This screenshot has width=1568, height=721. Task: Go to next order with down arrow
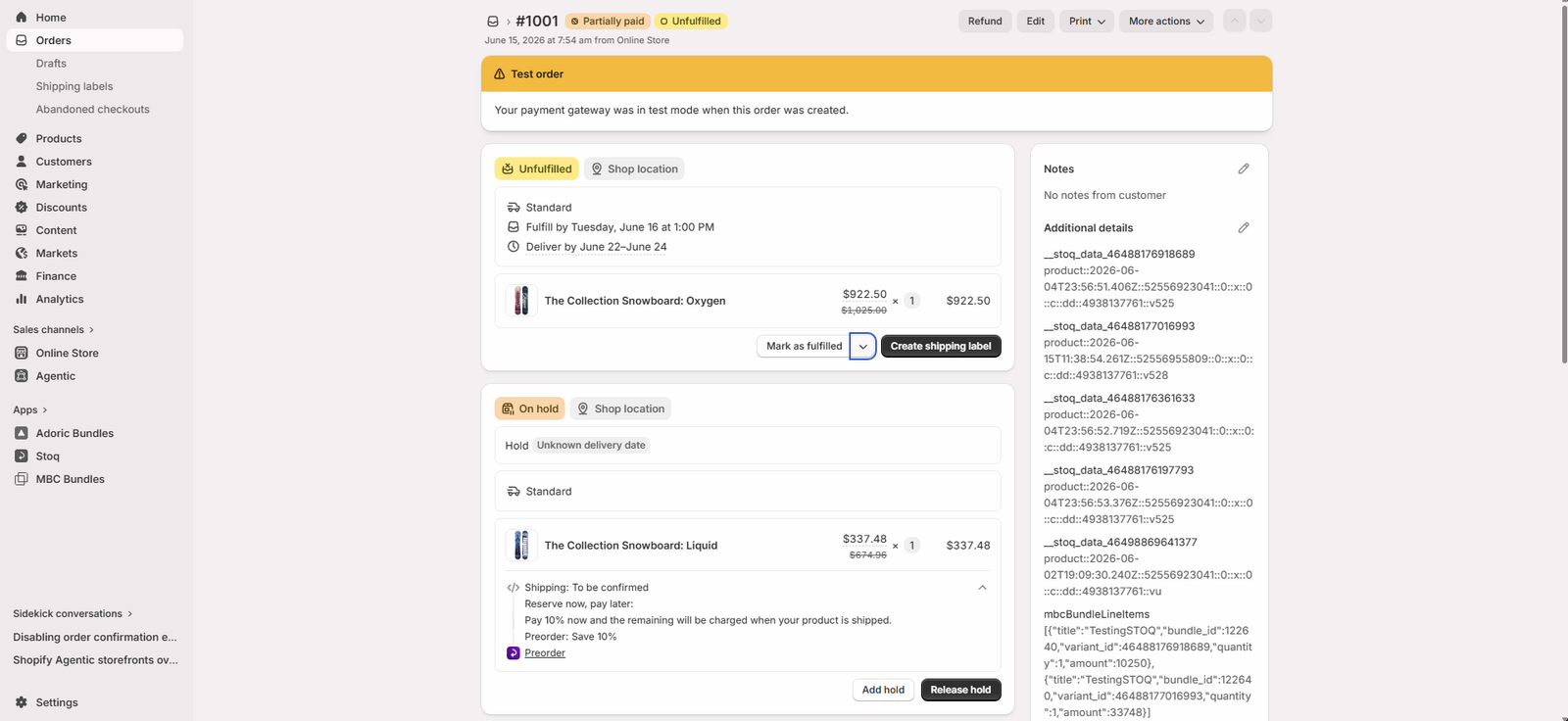click(1261, 21)
